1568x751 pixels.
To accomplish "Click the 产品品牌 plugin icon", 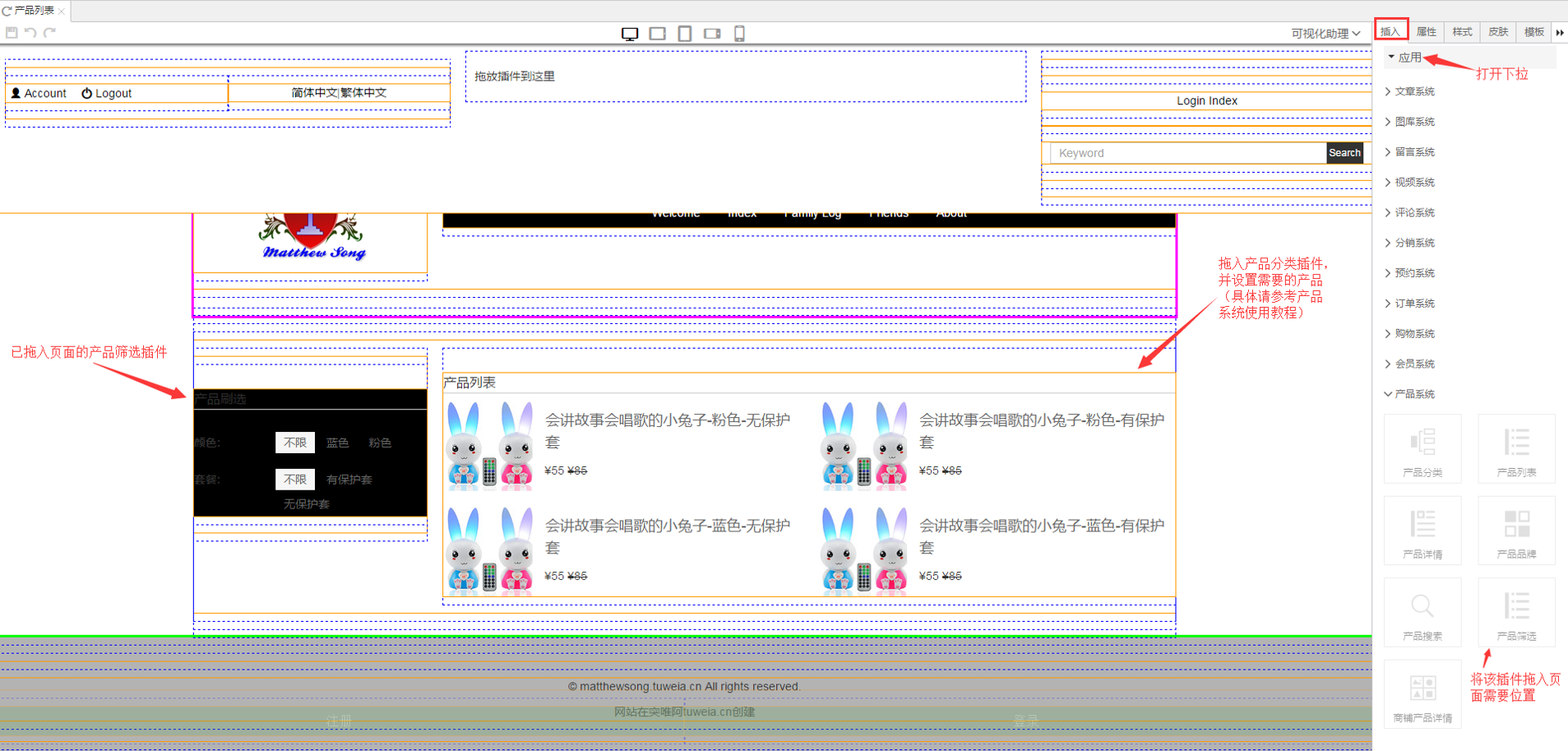I will point(1516,529).
